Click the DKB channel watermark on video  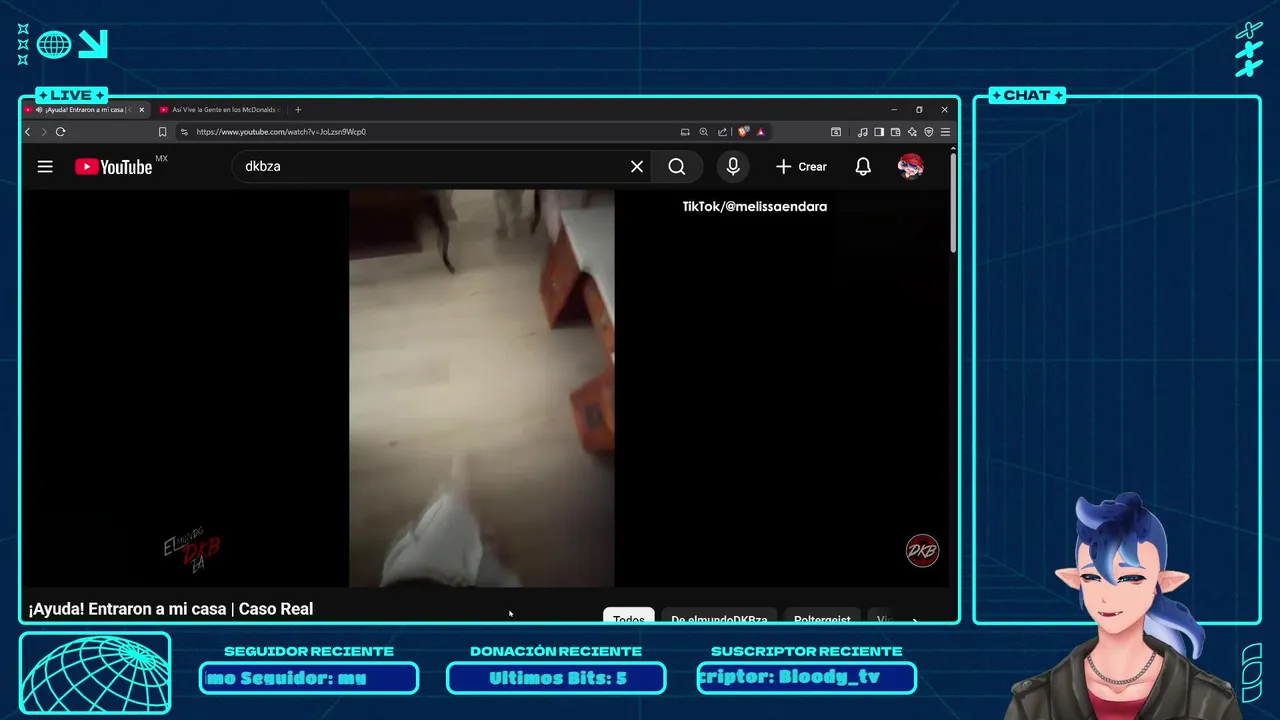click(922, 551)
